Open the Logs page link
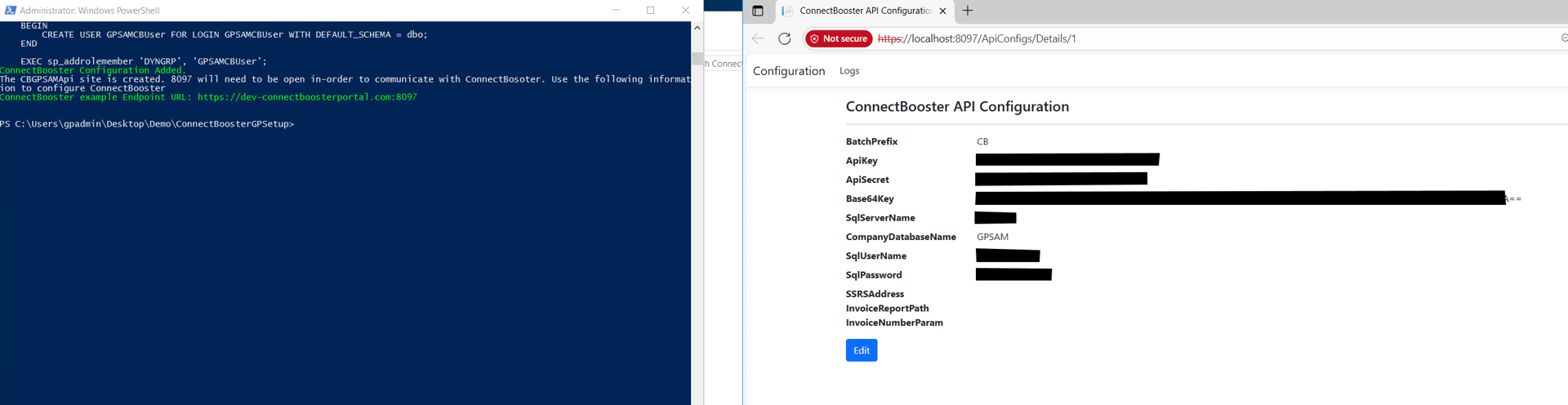 pos(849,71)
